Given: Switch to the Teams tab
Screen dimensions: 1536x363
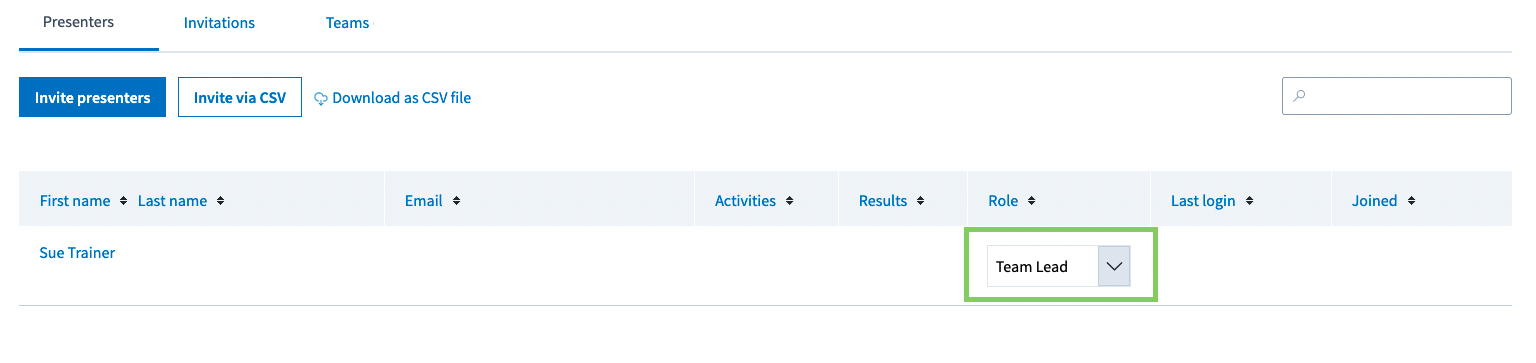Looking at the screenshot, I should (347, 23).
